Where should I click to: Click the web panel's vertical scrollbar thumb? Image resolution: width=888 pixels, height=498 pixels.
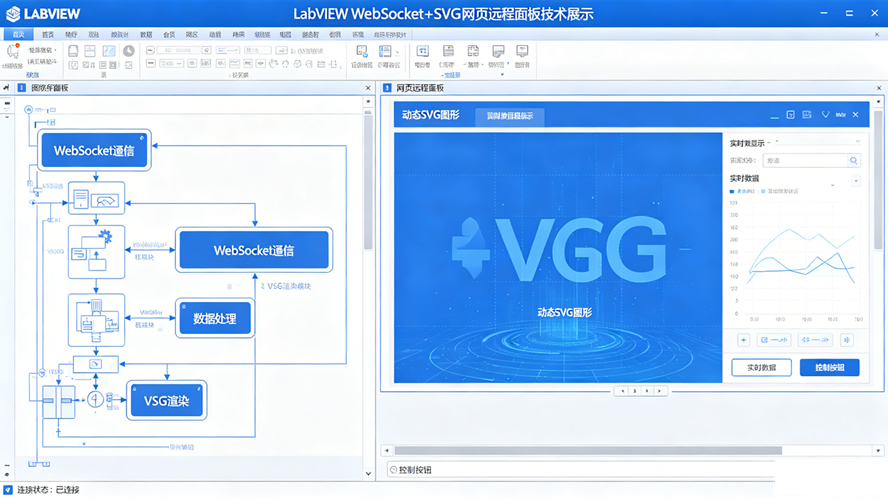(878, 180)
